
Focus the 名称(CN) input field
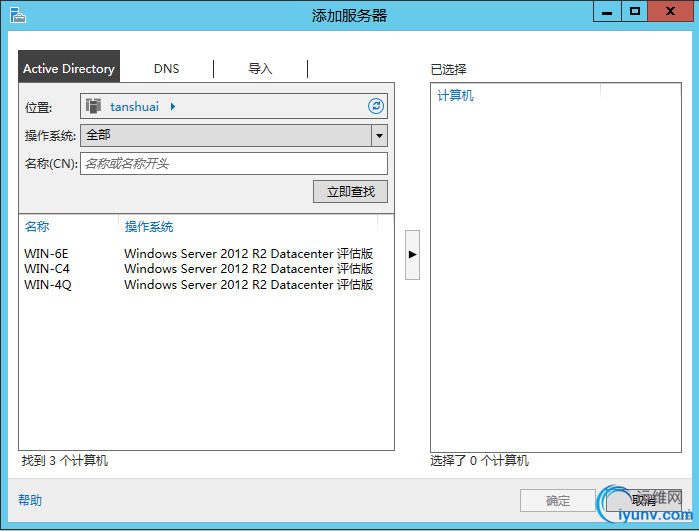coord(234,164)
